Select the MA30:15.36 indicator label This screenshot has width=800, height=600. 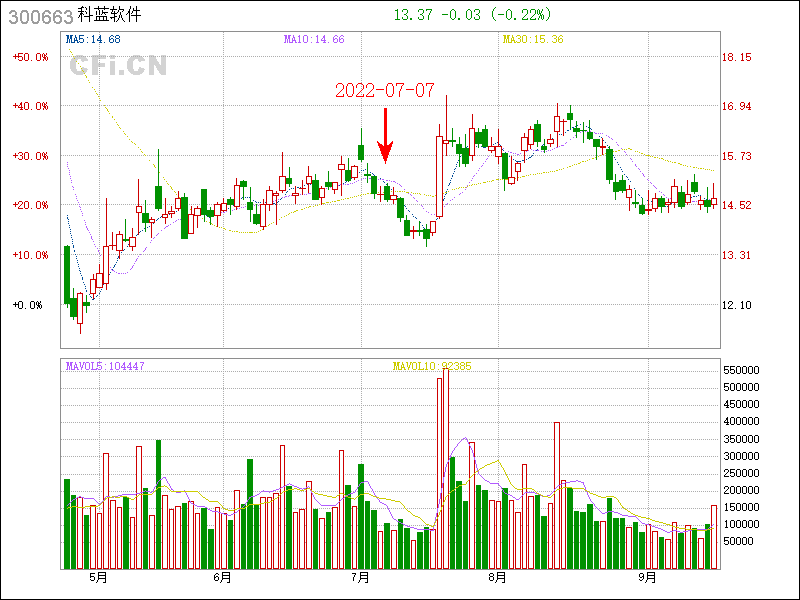(x=533, y=39)
